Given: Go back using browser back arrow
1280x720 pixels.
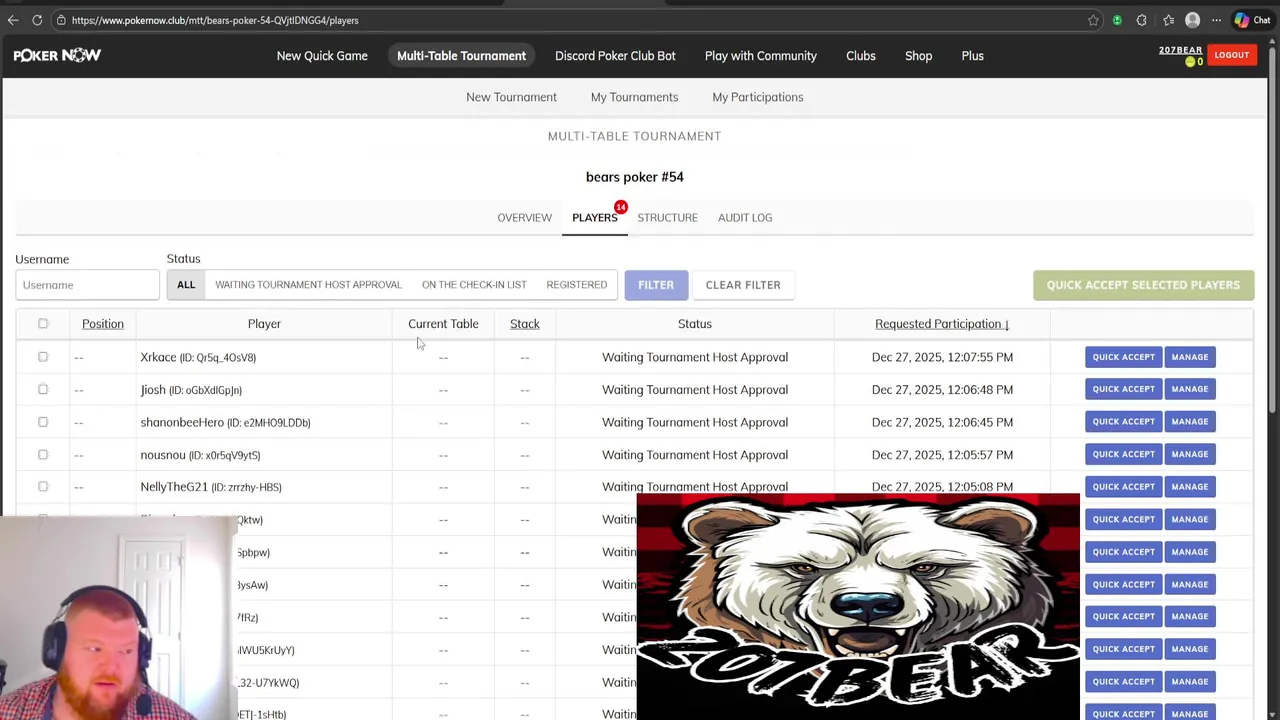Looking at the screenshot, I should [13, 20].
